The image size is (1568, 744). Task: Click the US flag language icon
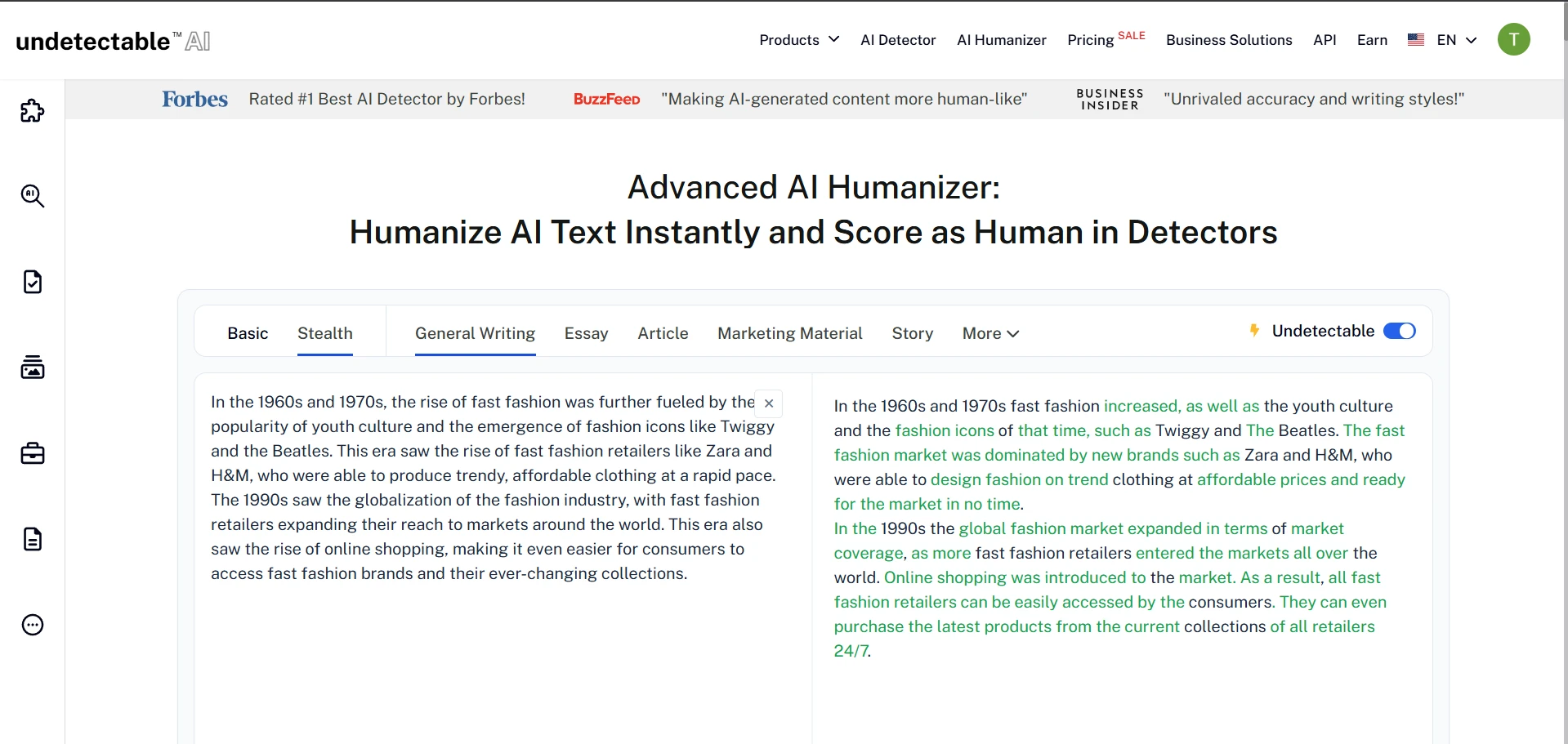tap(1416, 39)
